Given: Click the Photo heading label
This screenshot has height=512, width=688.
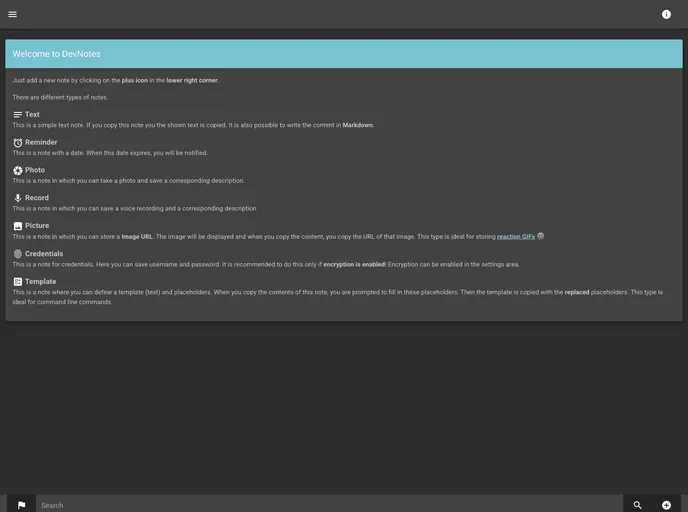Looking at the screenshot, I should tap(35, 170).
